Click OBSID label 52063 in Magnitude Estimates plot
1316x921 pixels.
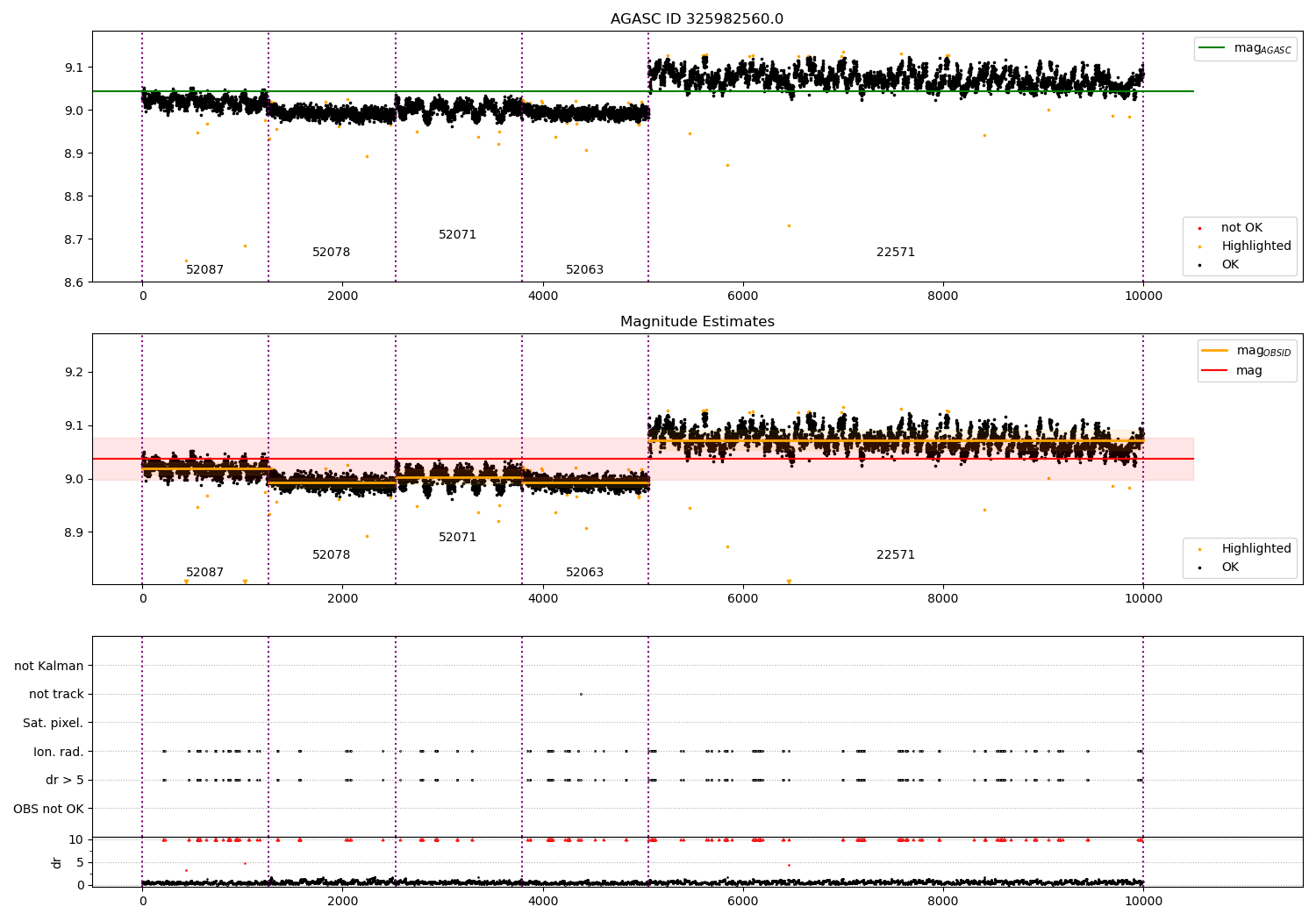click(584, 573)
